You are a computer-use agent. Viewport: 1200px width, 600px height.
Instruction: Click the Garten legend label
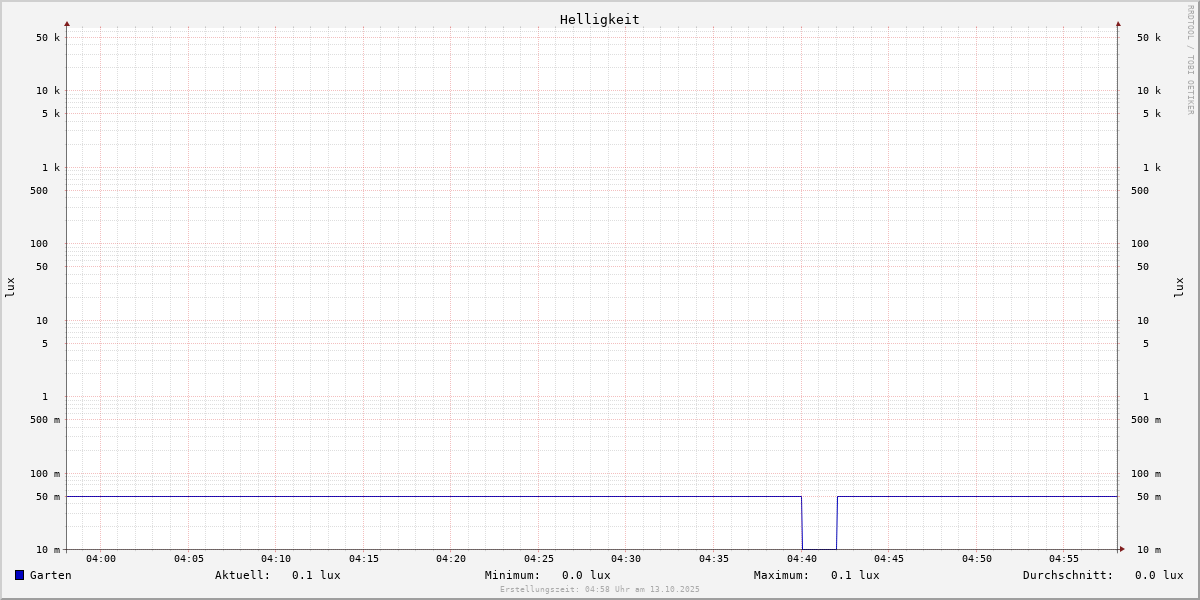point(50,575)
